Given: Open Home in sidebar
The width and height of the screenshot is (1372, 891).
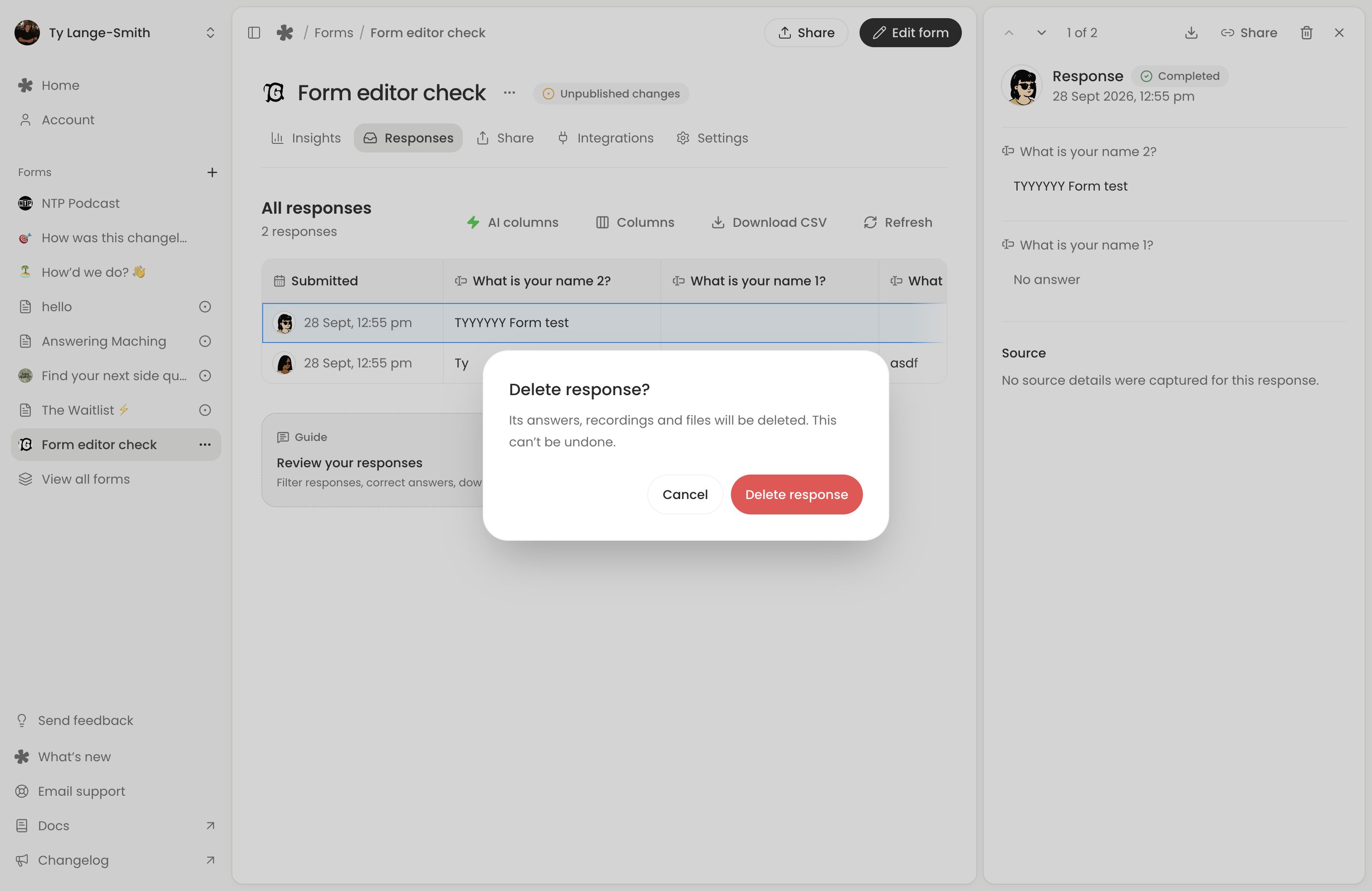Looking at the screenshot, I should pyautogui.click(x=115, y=85).
